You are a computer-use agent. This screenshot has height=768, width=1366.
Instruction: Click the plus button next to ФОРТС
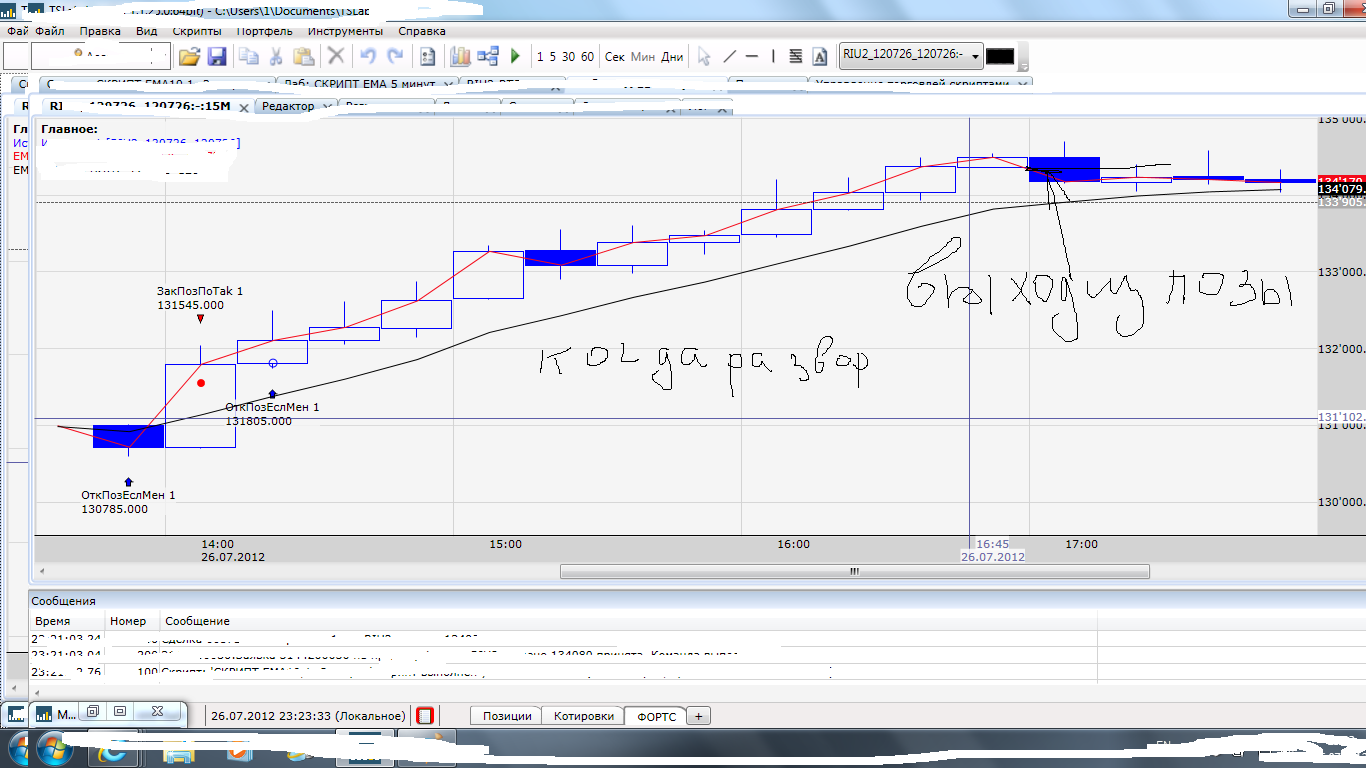coord(698,716)
